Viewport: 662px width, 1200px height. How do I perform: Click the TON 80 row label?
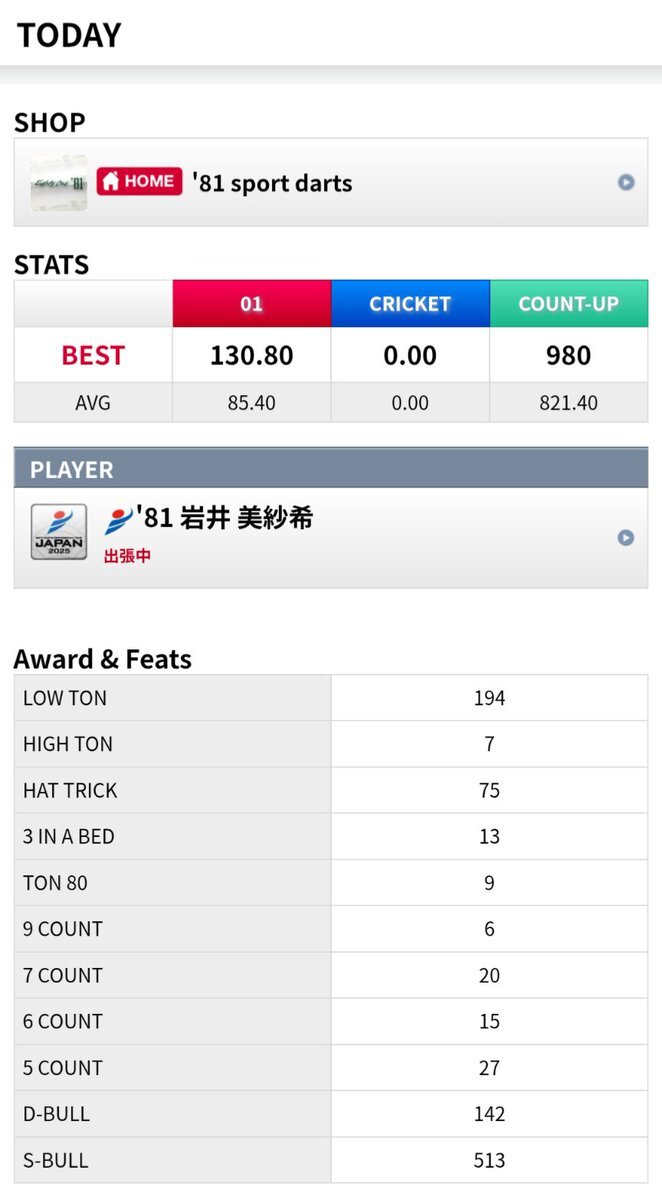pyautogui.click(x=55, y=883)
